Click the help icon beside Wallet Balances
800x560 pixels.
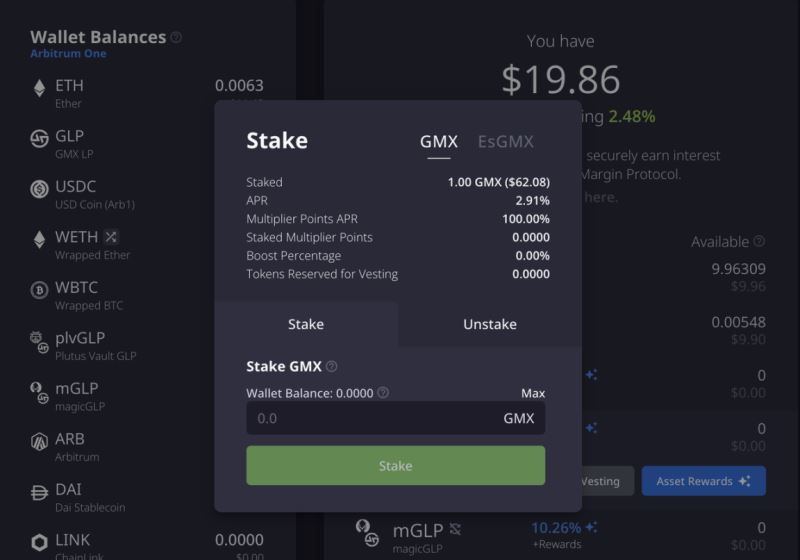point(176,37)
